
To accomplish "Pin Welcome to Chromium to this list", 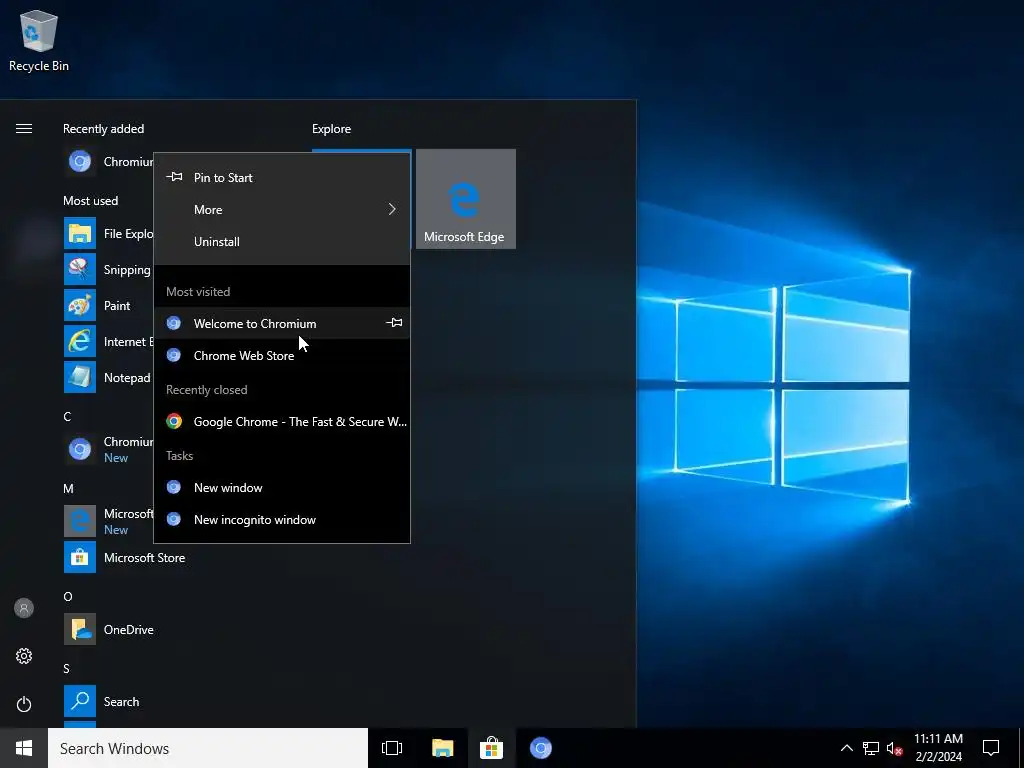I will [x=394, y=323].
